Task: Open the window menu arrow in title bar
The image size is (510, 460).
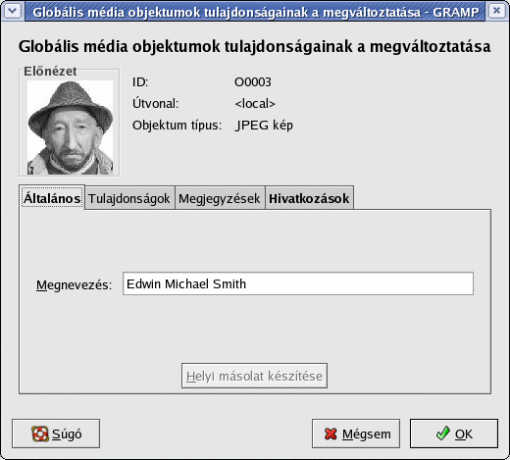Action: tap(13, 11)
